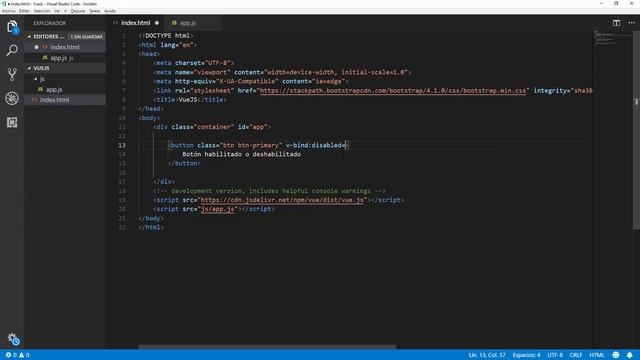The image size is (640, 360).
Task: Open the Explorer view in activity bar
Action: pos(12,27)
